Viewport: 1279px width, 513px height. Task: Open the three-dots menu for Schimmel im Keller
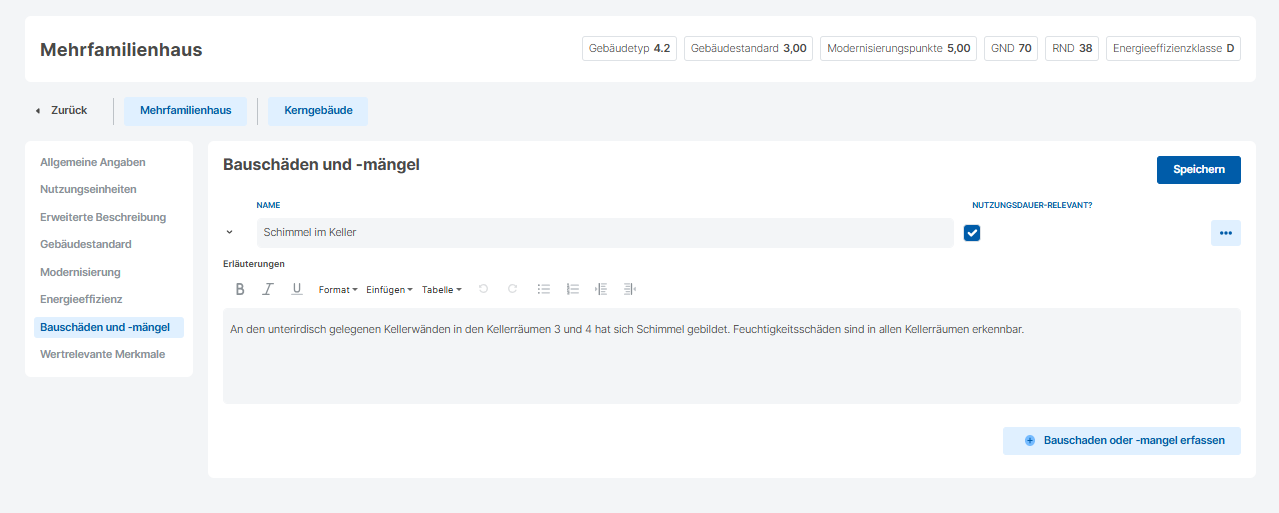[1226, 233]
